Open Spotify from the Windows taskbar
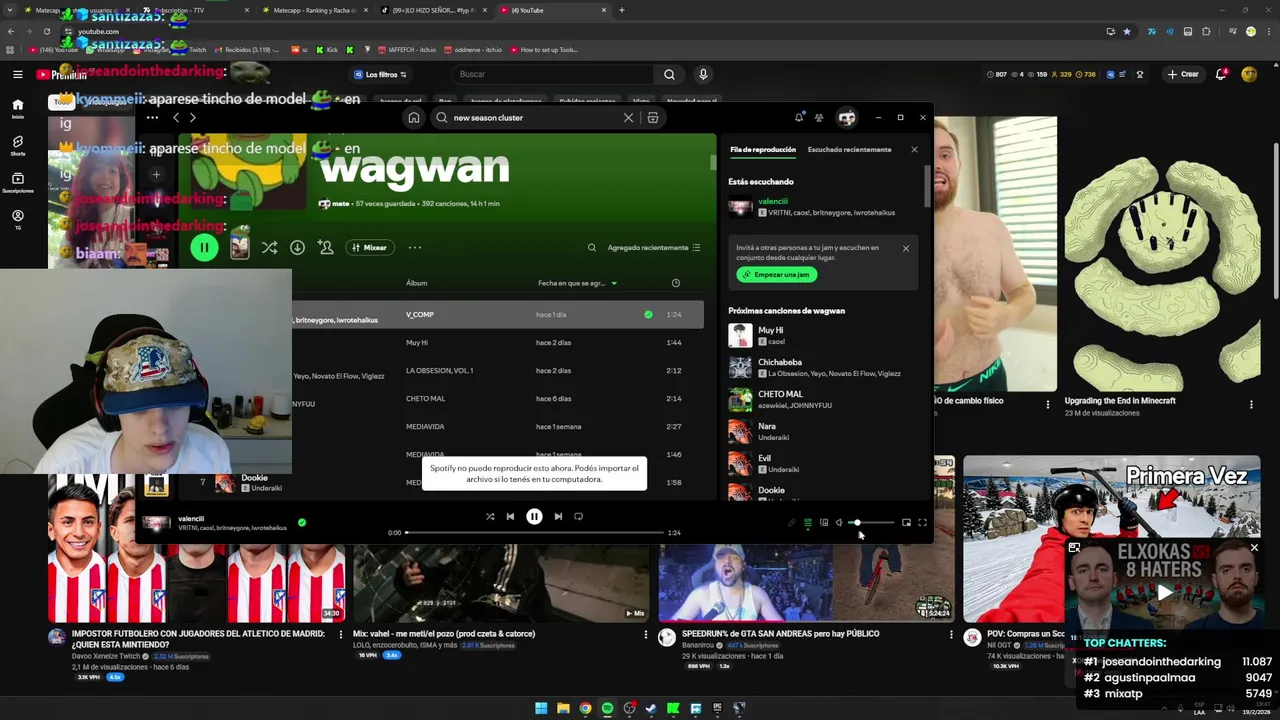 pos(607,708)
